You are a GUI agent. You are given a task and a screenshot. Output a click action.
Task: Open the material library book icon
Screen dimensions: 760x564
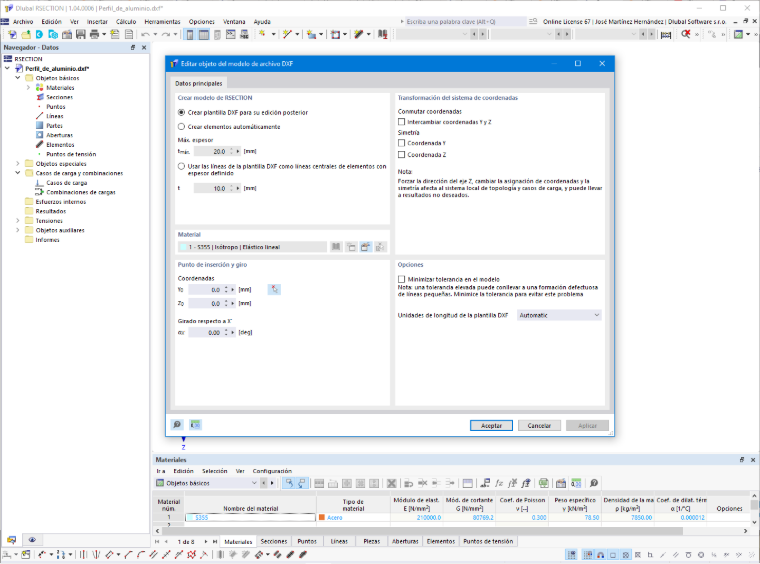point(336,247)
